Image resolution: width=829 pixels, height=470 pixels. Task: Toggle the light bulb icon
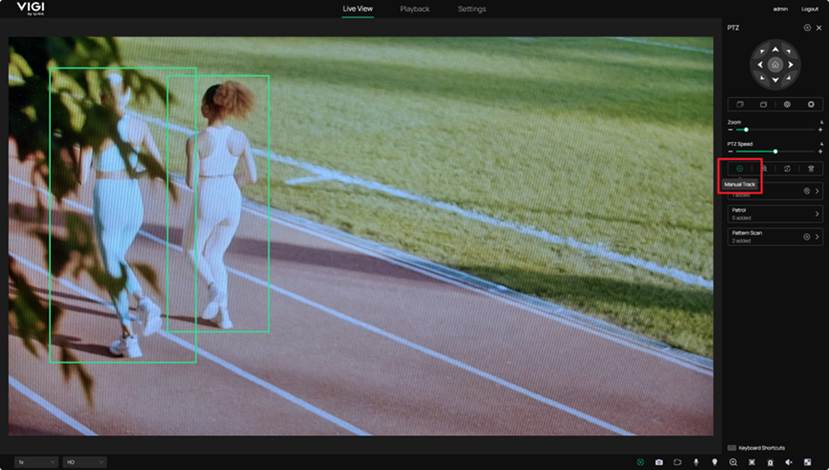pos(715,462)
